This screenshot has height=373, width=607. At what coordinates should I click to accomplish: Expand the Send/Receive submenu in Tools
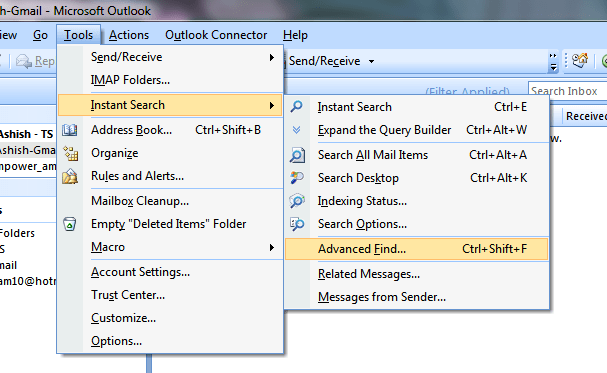(x=170, y=57)
